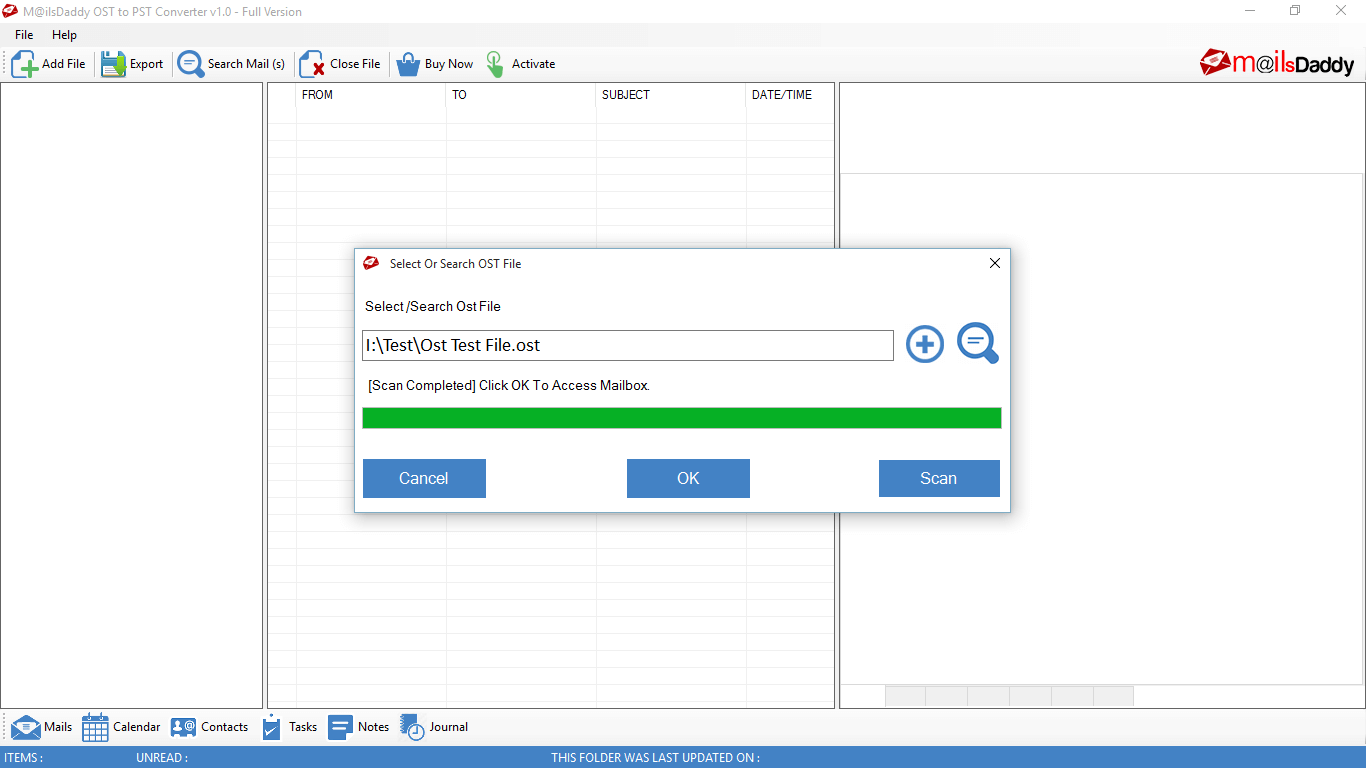Click the Add File toolbar icon

tap(25, 64)
